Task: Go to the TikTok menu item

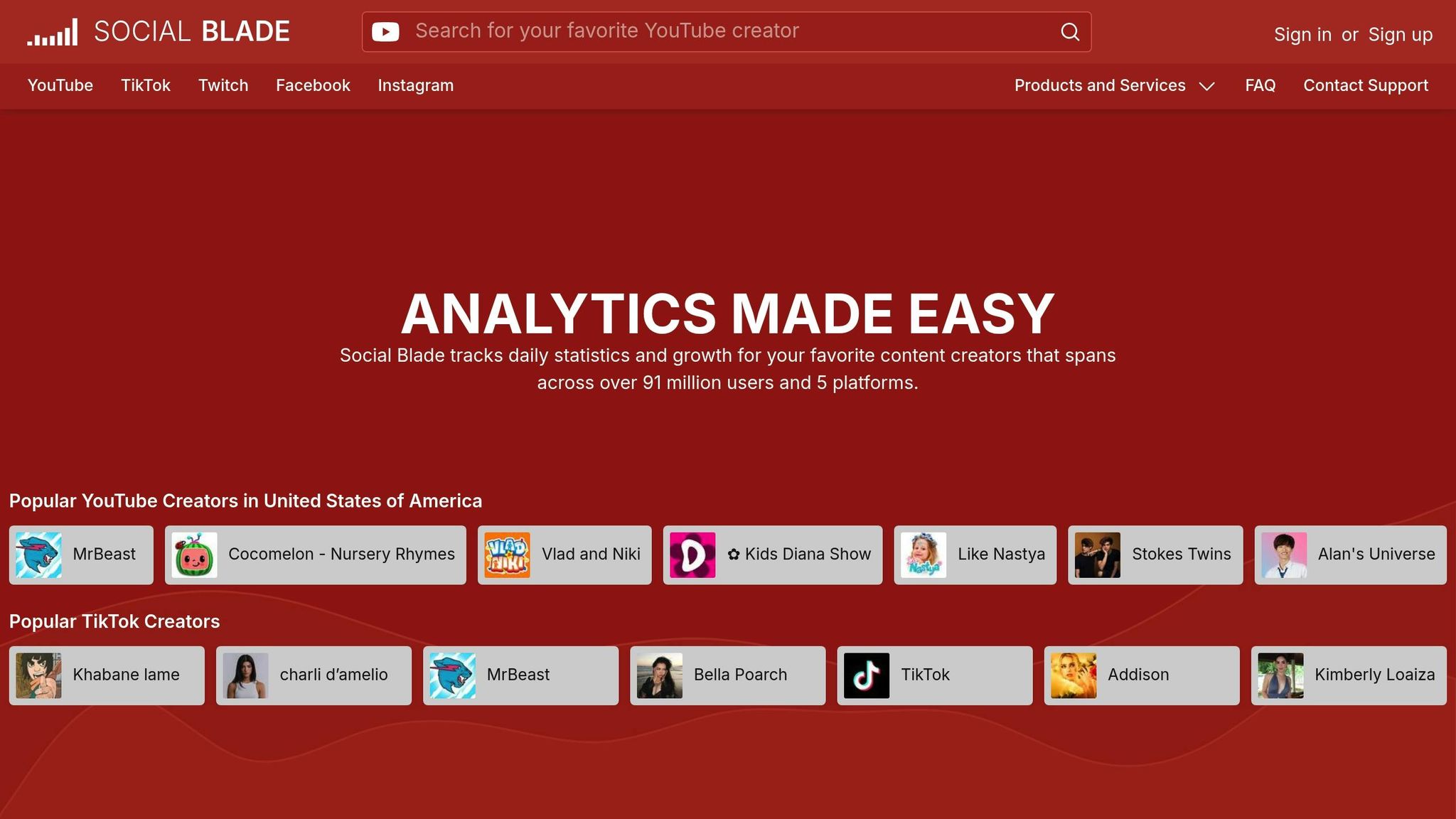Action: click(x=145, y=85)
